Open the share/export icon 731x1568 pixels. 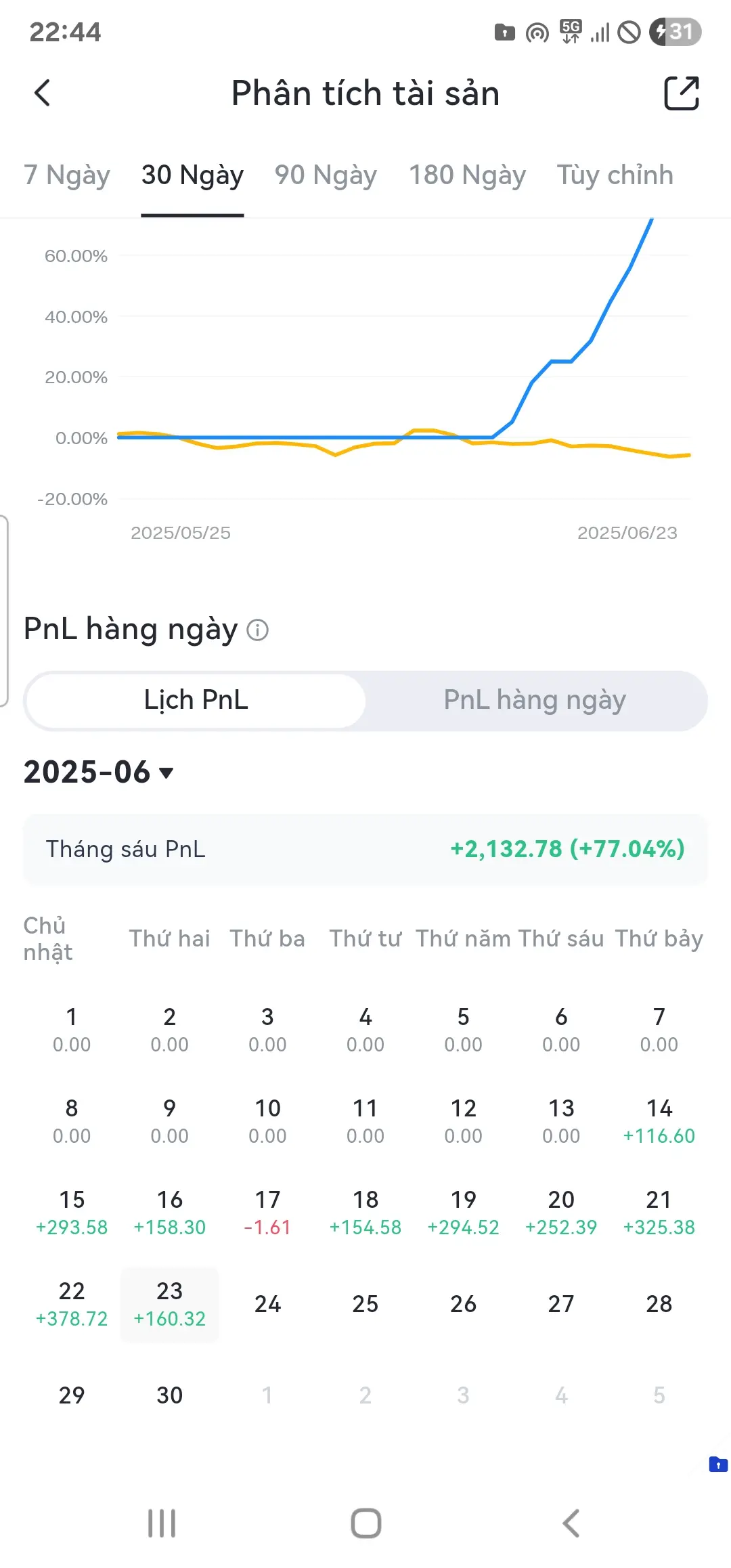click(x=681, y=93)
